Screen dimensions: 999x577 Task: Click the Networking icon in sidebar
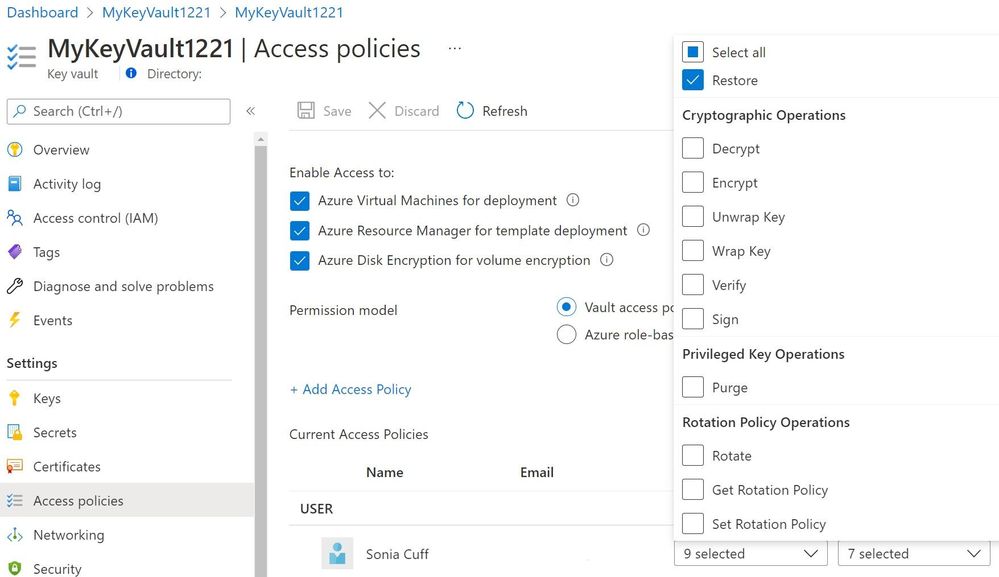(x=15, y=535)
